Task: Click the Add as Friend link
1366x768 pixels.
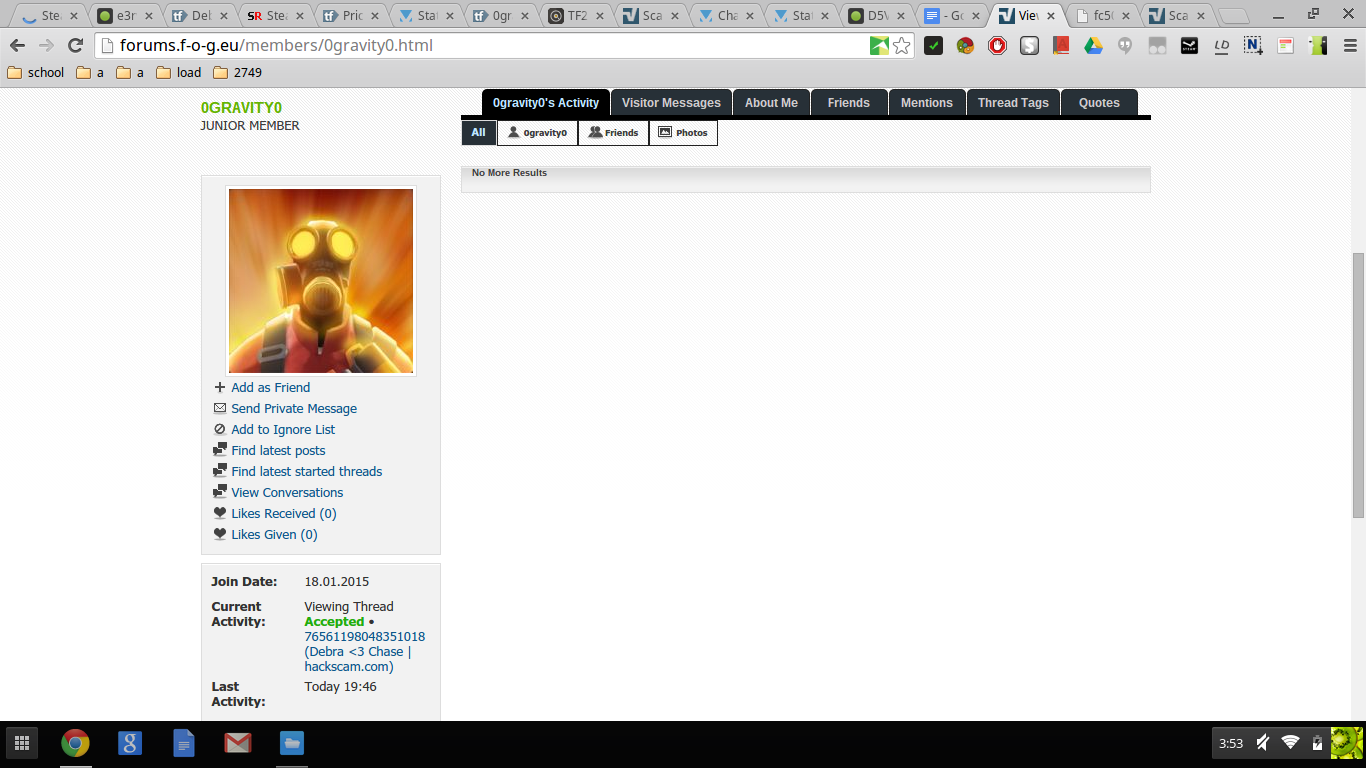Action: point(270,388)
